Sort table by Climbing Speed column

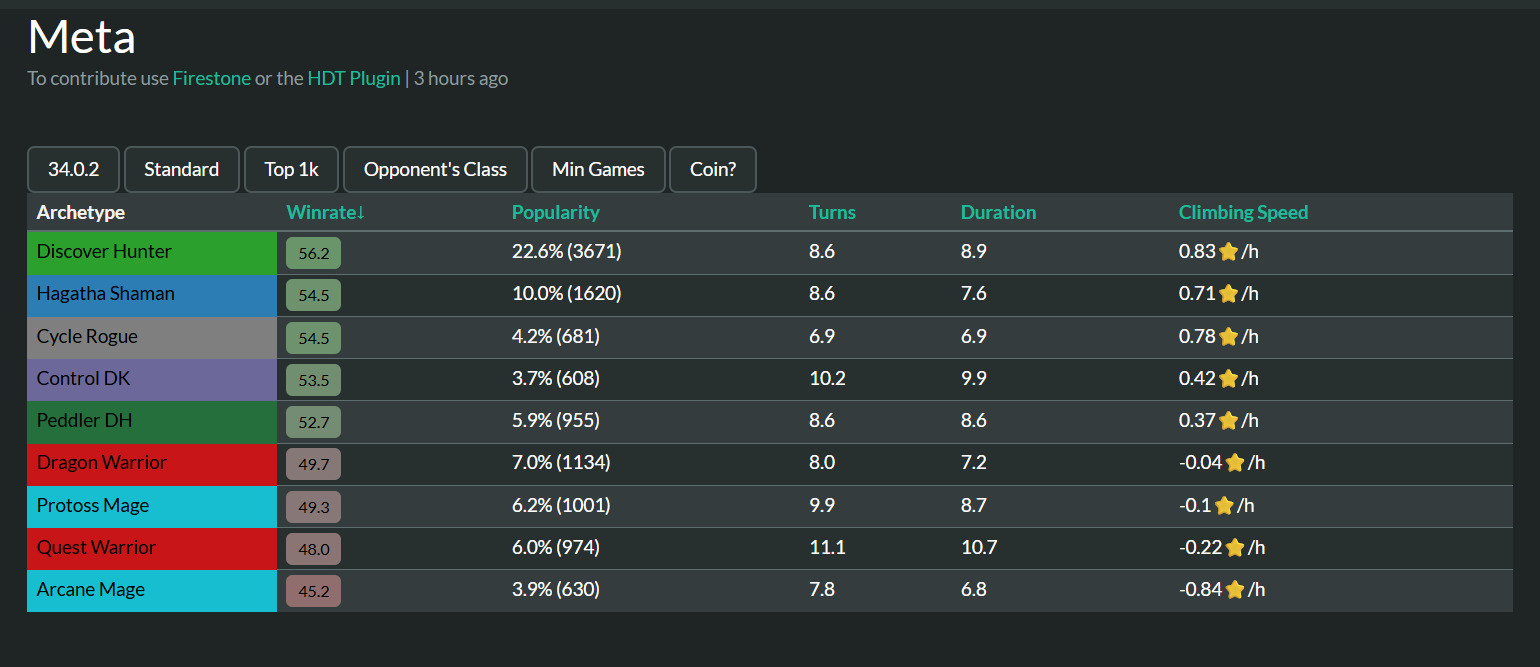coord(1243,212)
